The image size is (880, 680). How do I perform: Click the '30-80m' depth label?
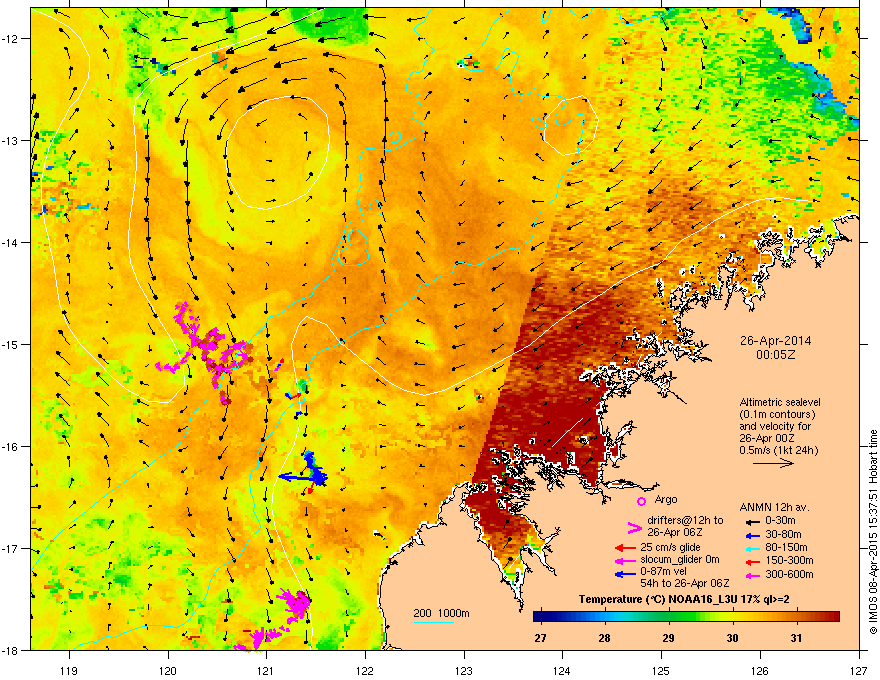pos(783,535)
